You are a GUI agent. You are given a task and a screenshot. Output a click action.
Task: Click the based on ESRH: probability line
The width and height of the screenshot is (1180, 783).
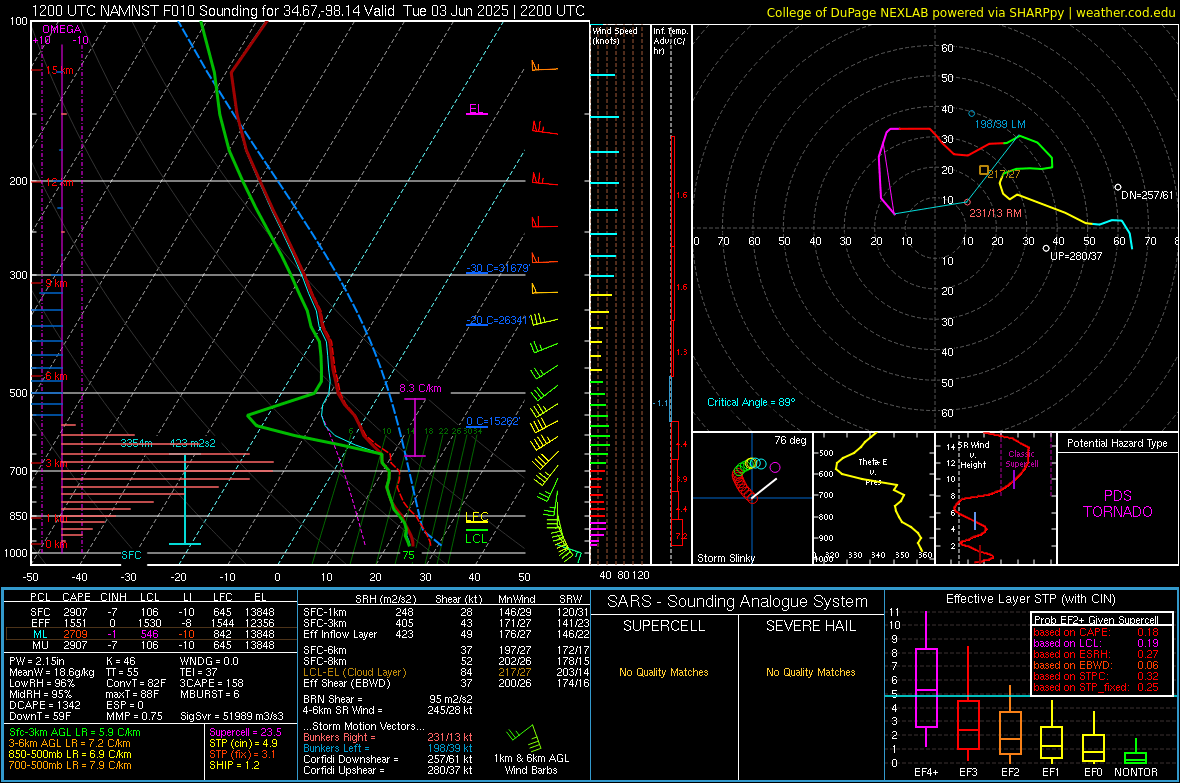coord(1096,654)
